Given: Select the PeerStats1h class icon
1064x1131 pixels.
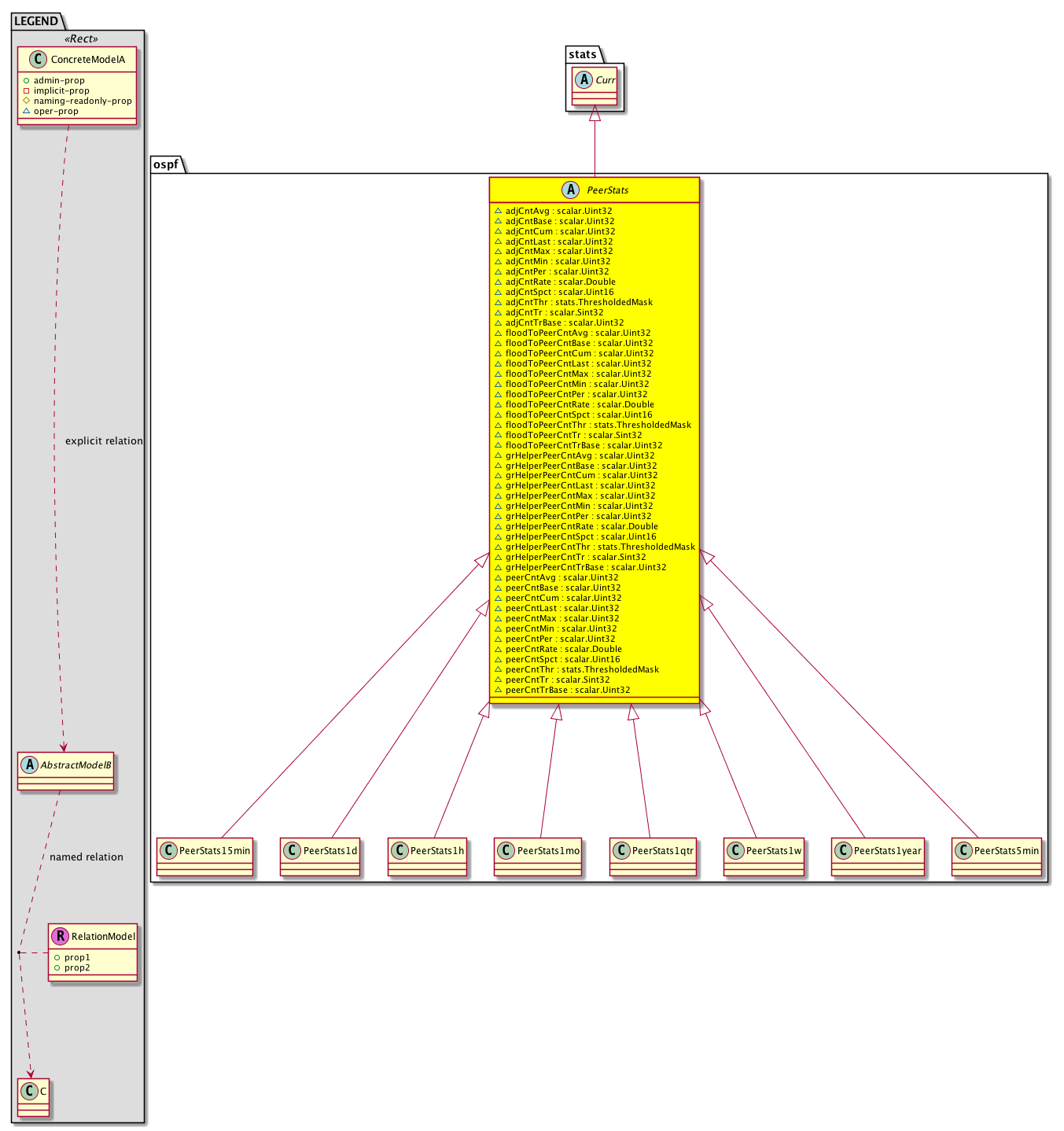Looking at the screenshot, I should 399,850.
